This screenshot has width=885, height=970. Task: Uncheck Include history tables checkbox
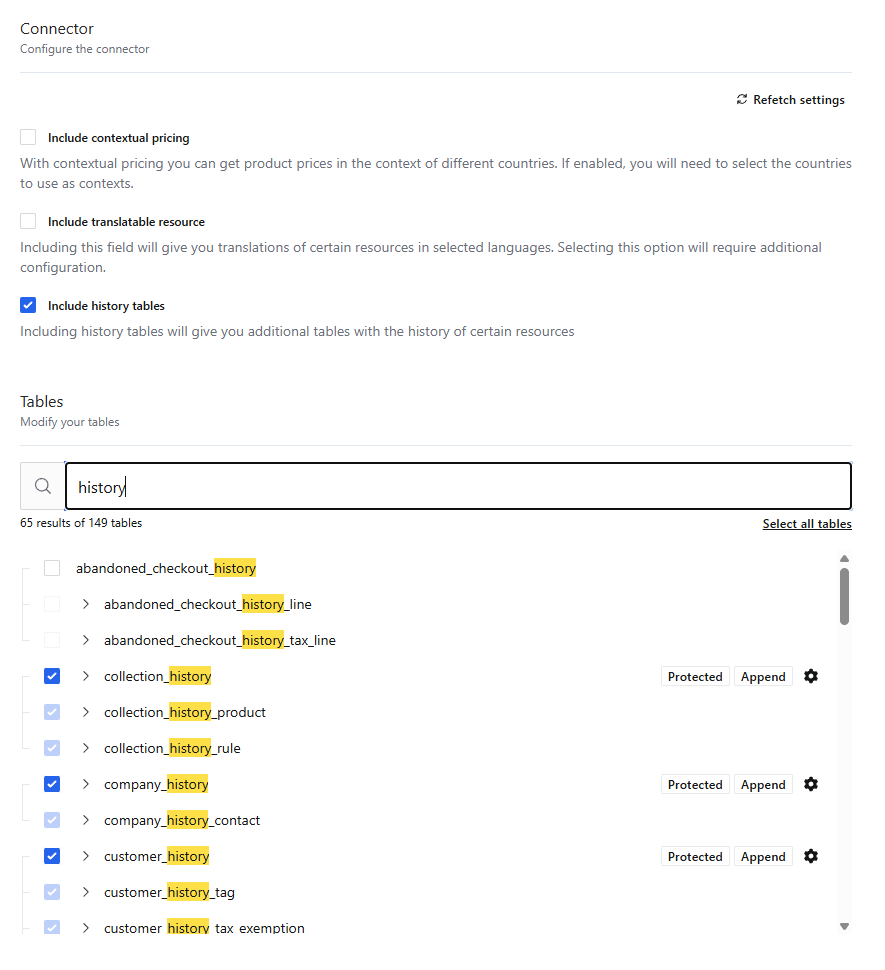pyautogui.click(x=28, y=306)
